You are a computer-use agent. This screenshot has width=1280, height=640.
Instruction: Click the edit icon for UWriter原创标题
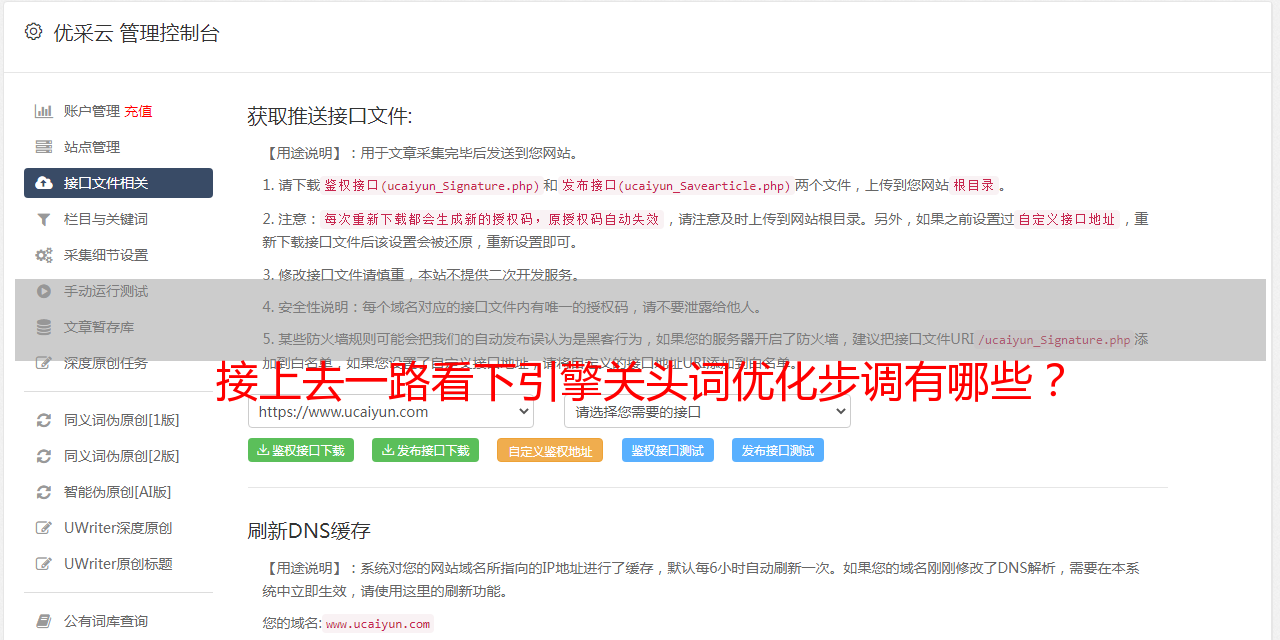[44, 564]
